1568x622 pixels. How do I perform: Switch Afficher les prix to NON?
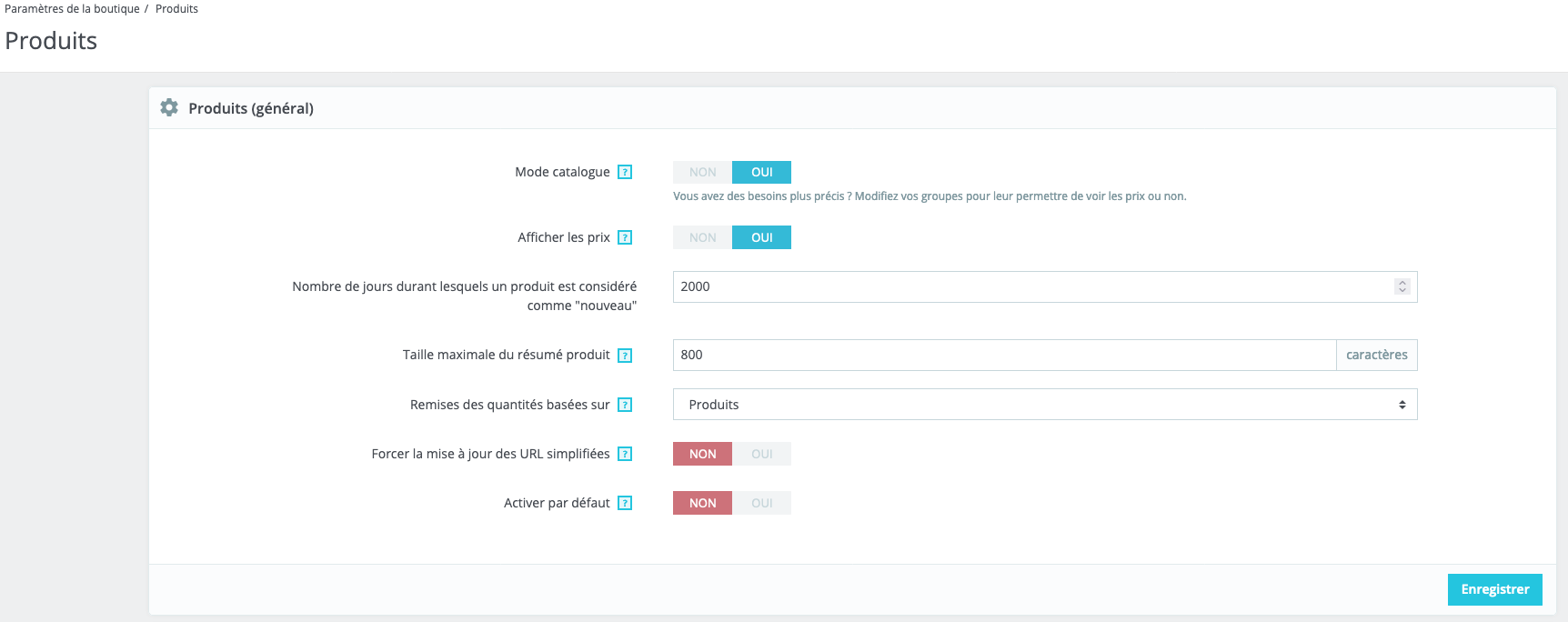pyautogui.click(x=702, y=237)
